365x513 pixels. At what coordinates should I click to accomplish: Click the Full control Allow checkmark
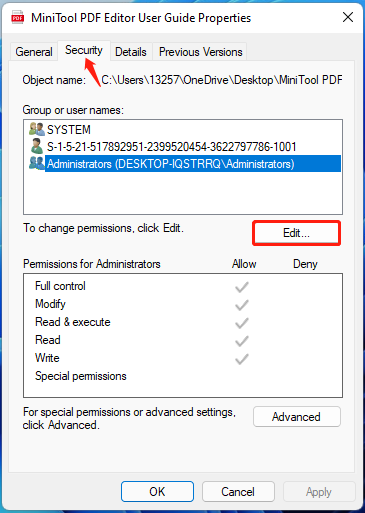click(242, 287)
